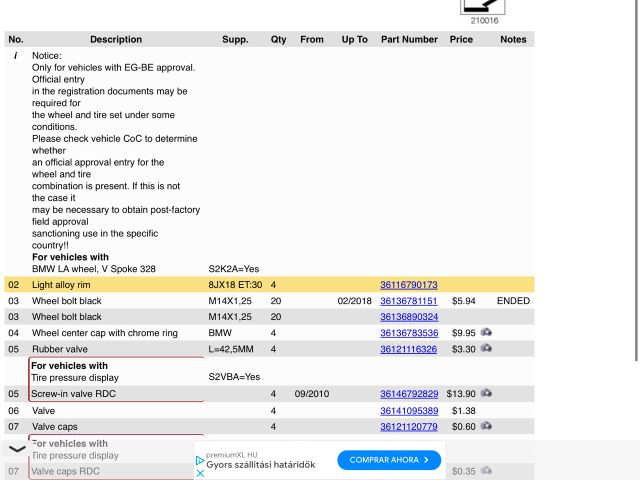
Task: Open part number 36146792829 link
Action: point(408,394)
